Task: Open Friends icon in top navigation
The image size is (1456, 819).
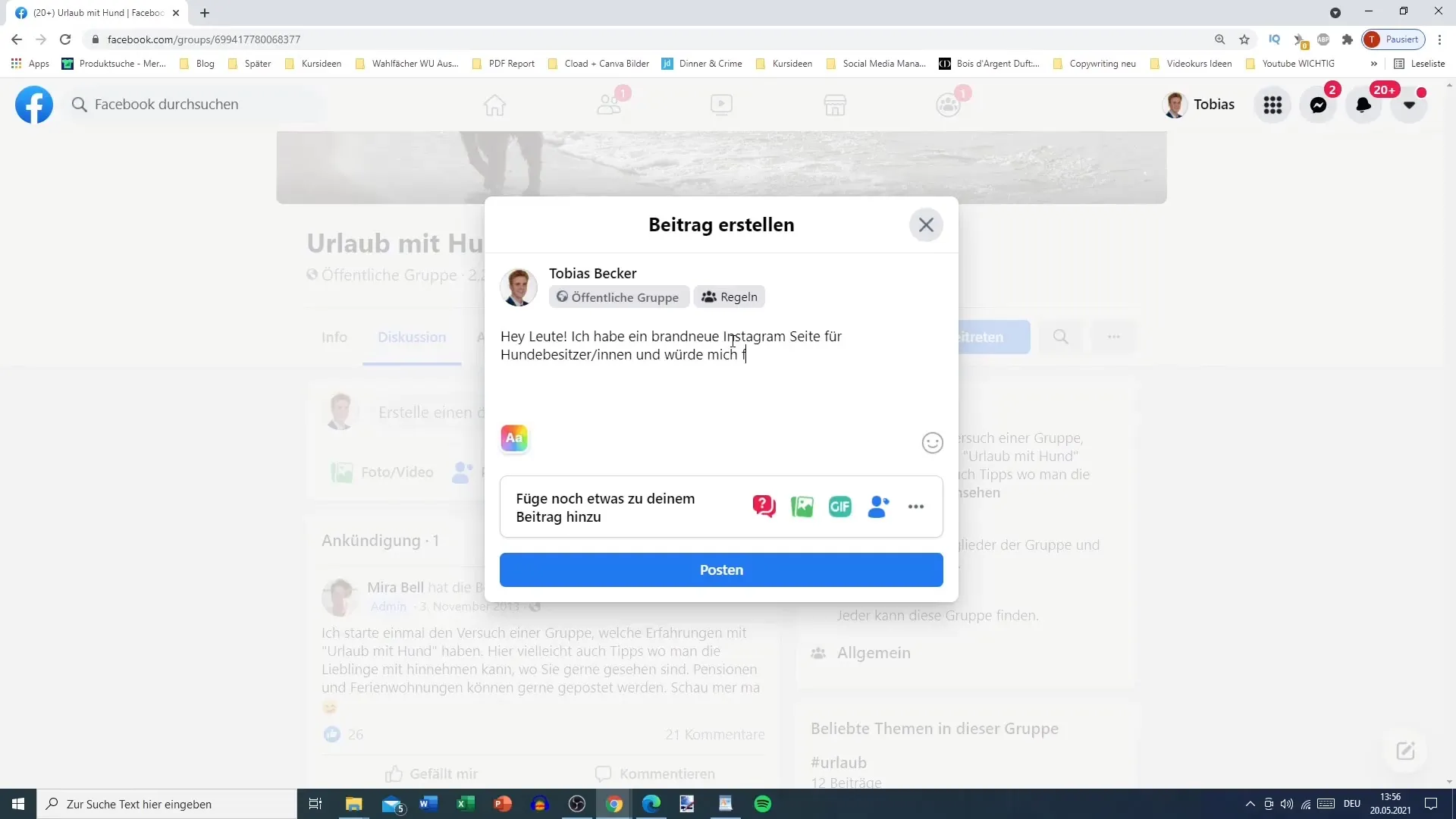Action: pos(608,105)
